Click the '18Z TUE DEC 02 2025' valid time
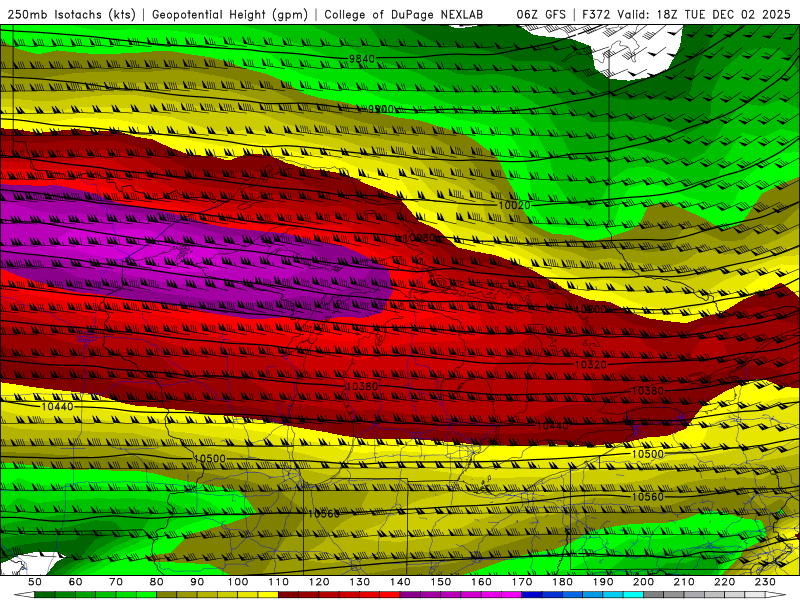The image size is (800, 600). (723, 15)
